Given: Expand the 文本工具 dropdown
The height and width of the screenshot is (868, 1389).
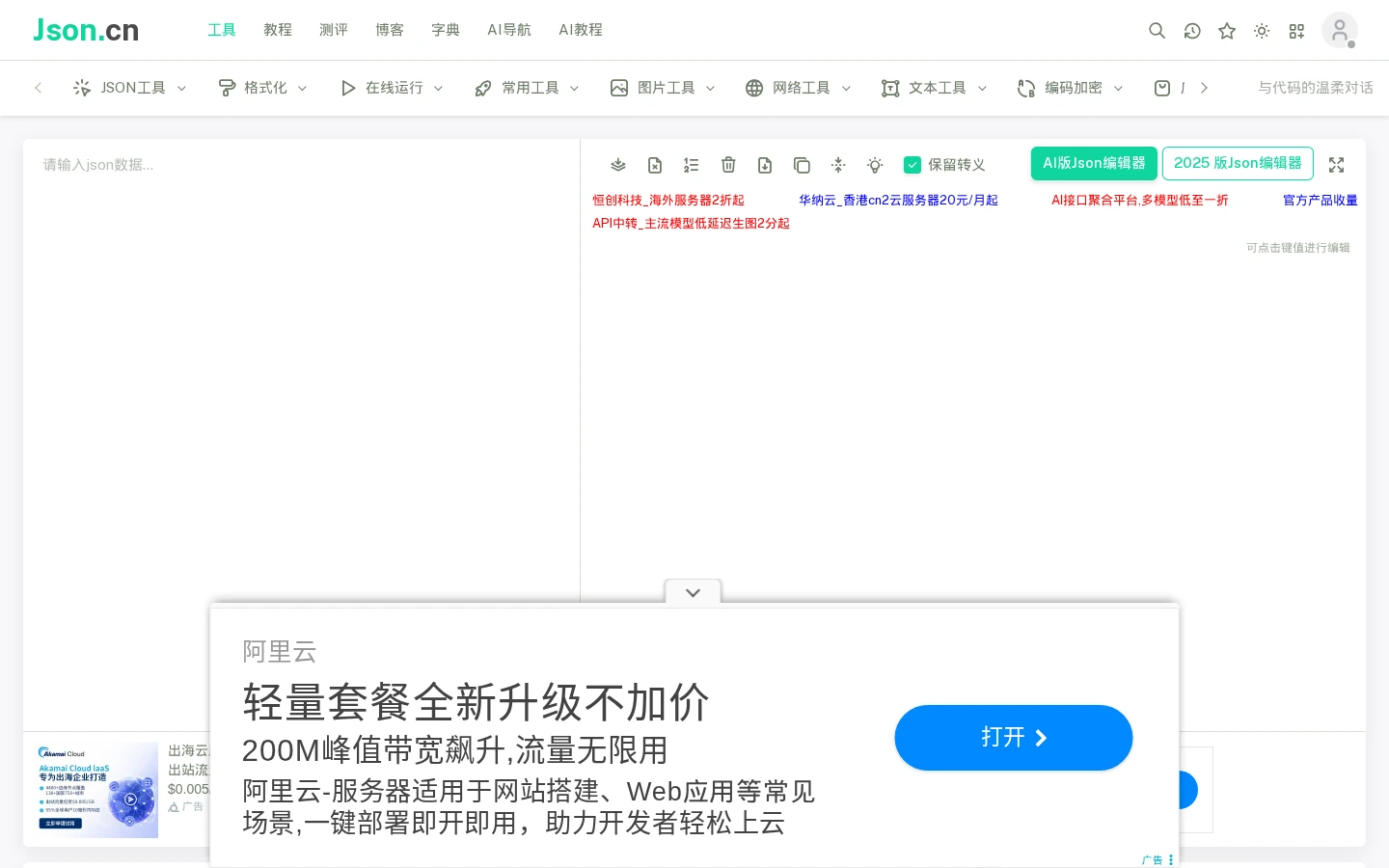Looking at the screenshot, I should pos(934,88).
